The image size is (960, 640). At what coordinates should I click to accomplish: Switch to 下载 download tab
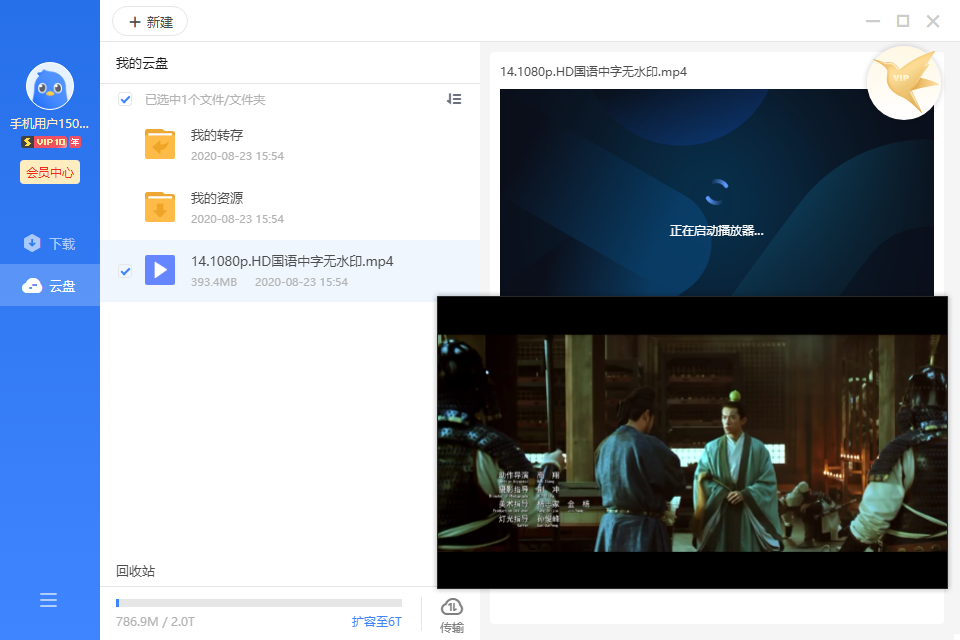click(x=50, y=244)
